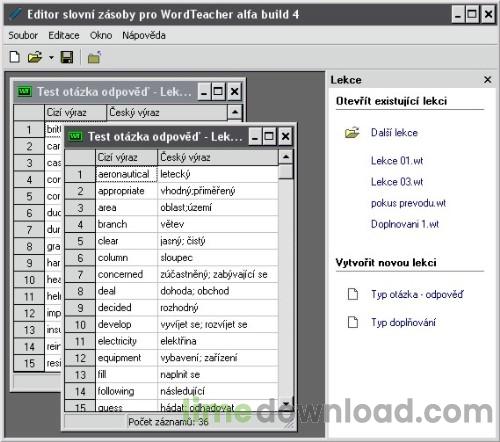Select row header 15 in back window
Screen dimensions: 500x442
coord(29,363)
